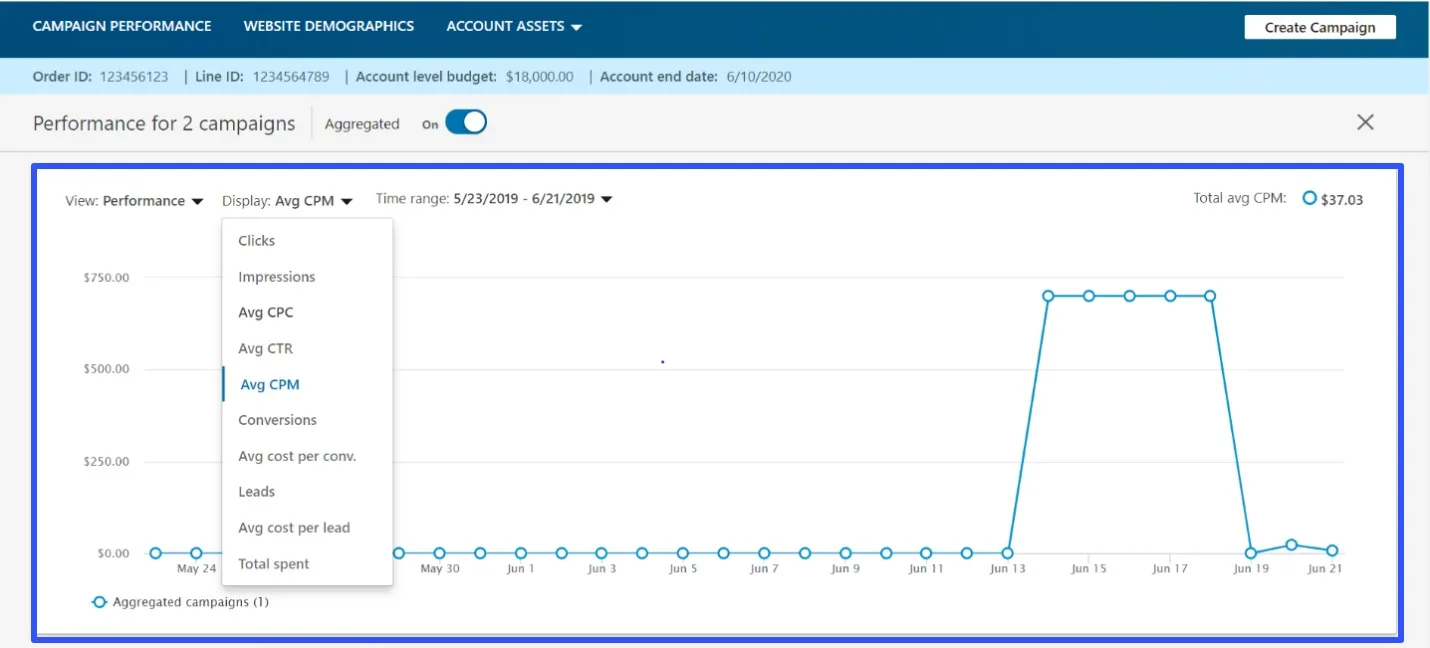This screenshot has height=648, width=1430.
Task: Click the peak data point at Jun 15
Action: click(1088, 296)
